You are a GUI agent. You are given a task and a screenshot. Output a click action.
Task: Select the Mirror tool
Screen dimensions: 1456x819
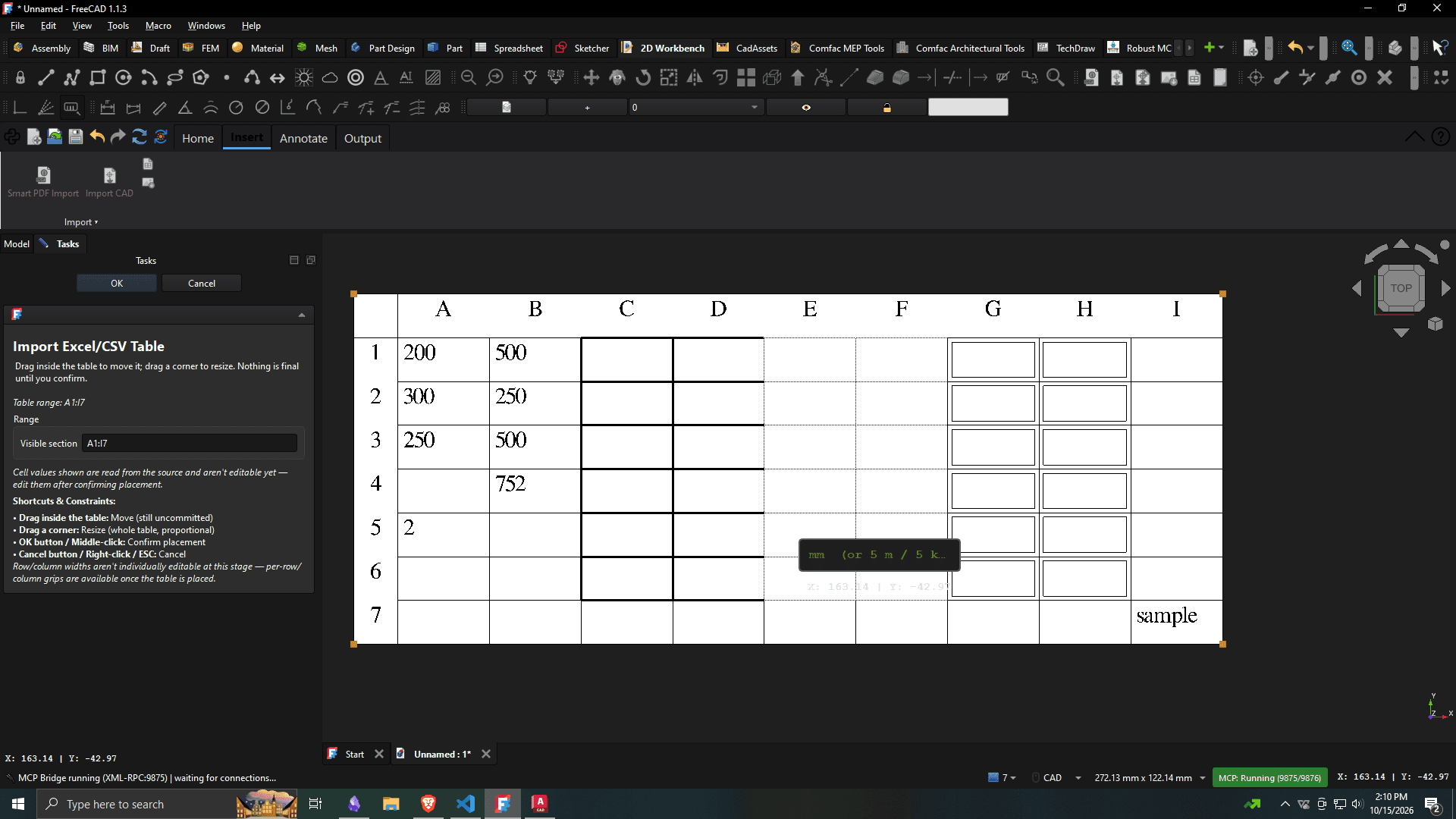695,77
